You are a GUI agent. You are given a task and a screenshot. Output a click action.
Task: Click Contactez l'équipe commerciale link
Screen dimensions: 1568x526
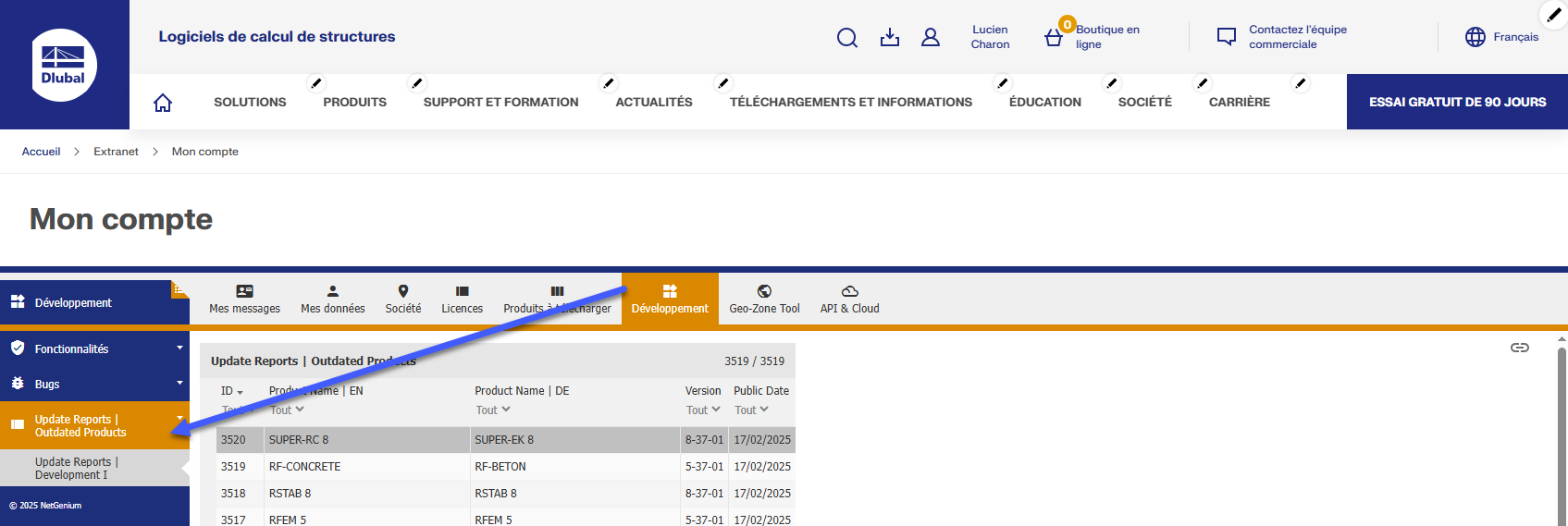tap(1298, 37)
